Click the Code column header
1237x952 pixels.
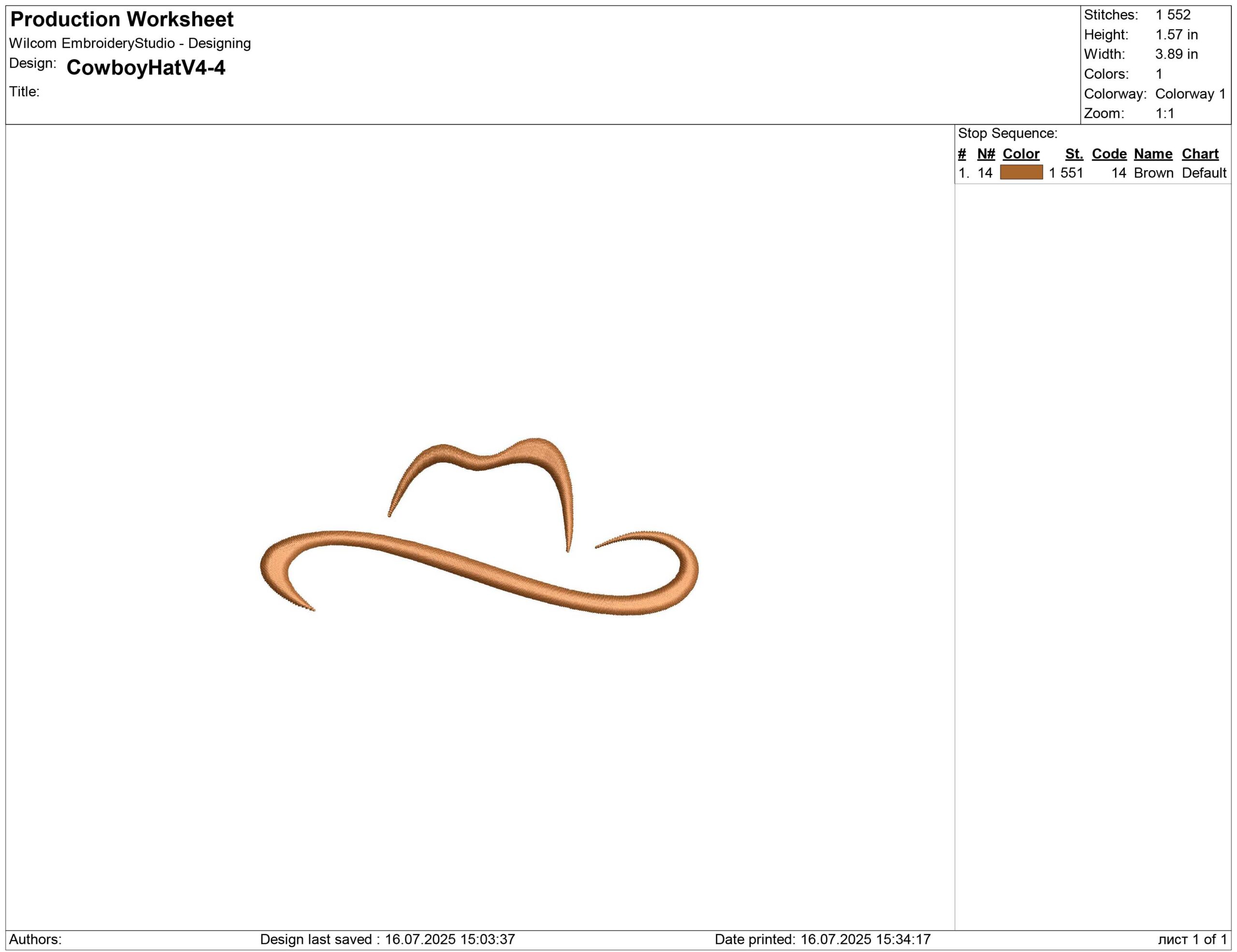(1109, 154)
